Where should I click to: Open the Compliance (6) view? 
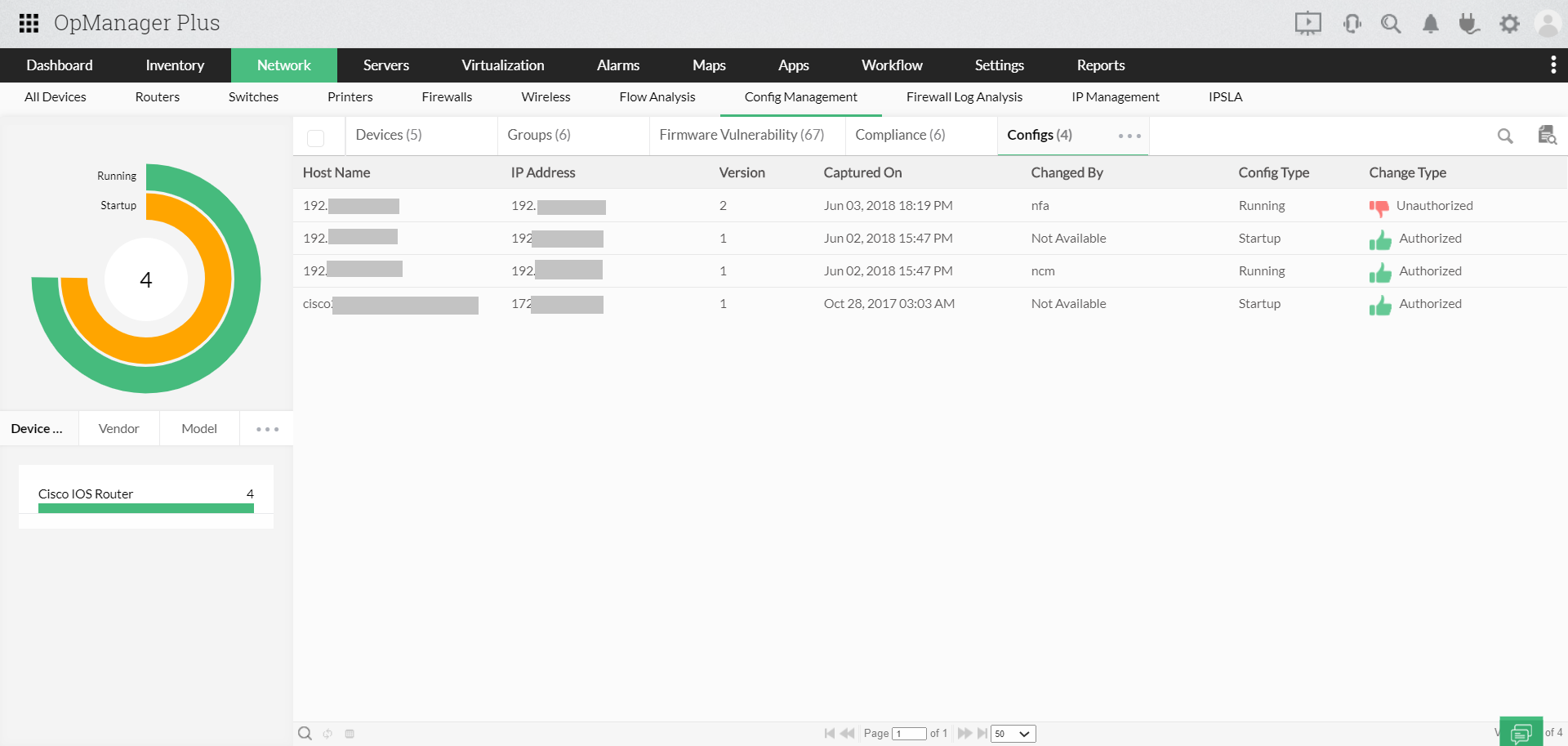(x=899, y=134)
